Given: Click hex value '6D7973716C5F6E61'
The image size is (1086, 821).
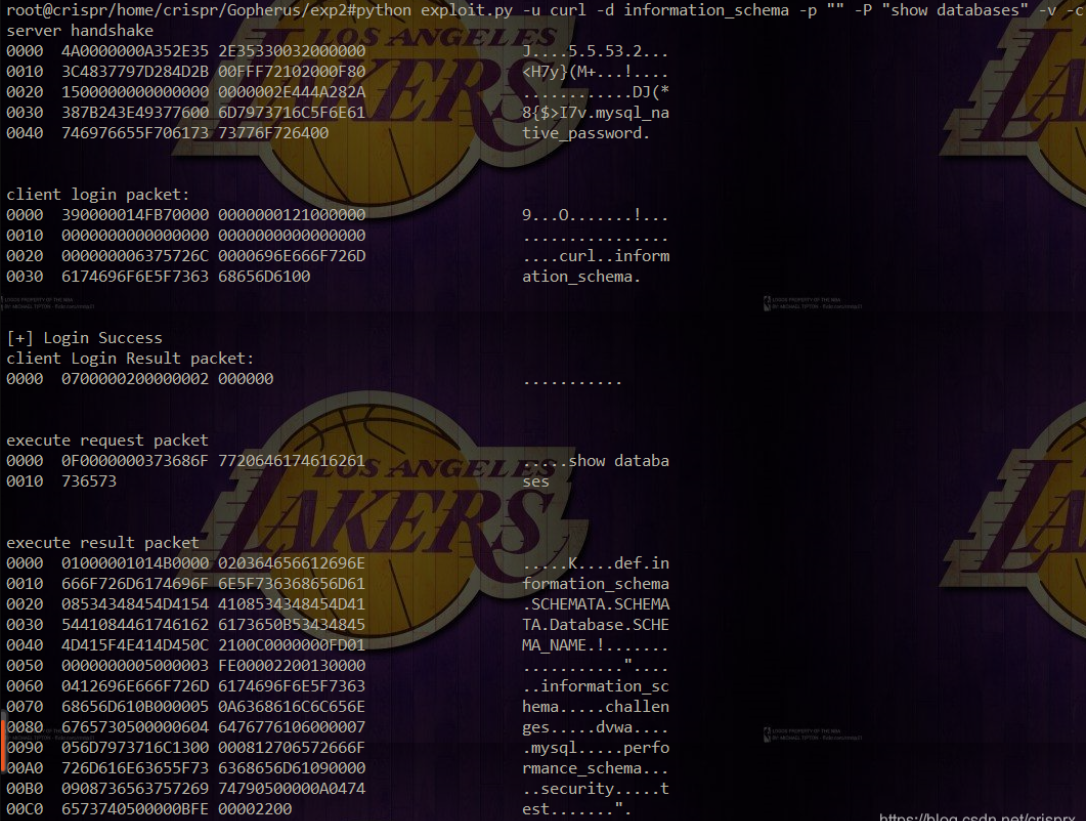Looking at the screenshot, I should tap(292, 113).
